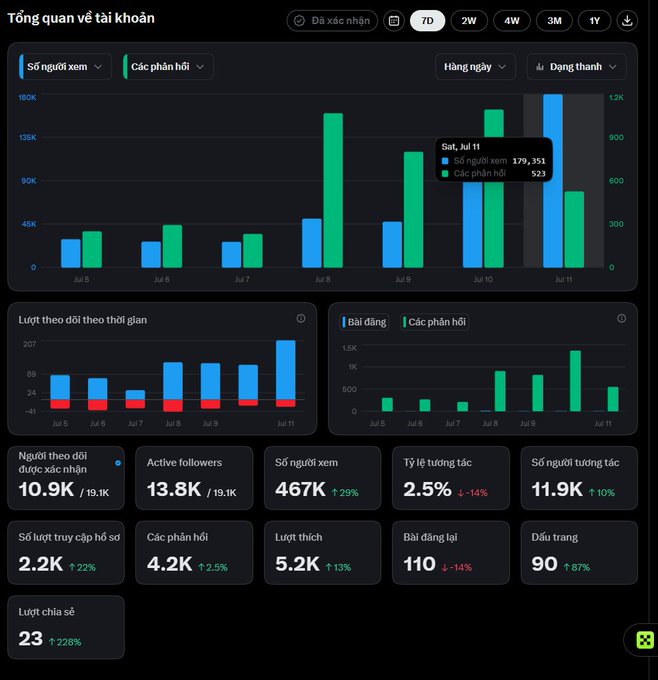Open Các phản hồi metric dropdown in main chart

(168, 67)
